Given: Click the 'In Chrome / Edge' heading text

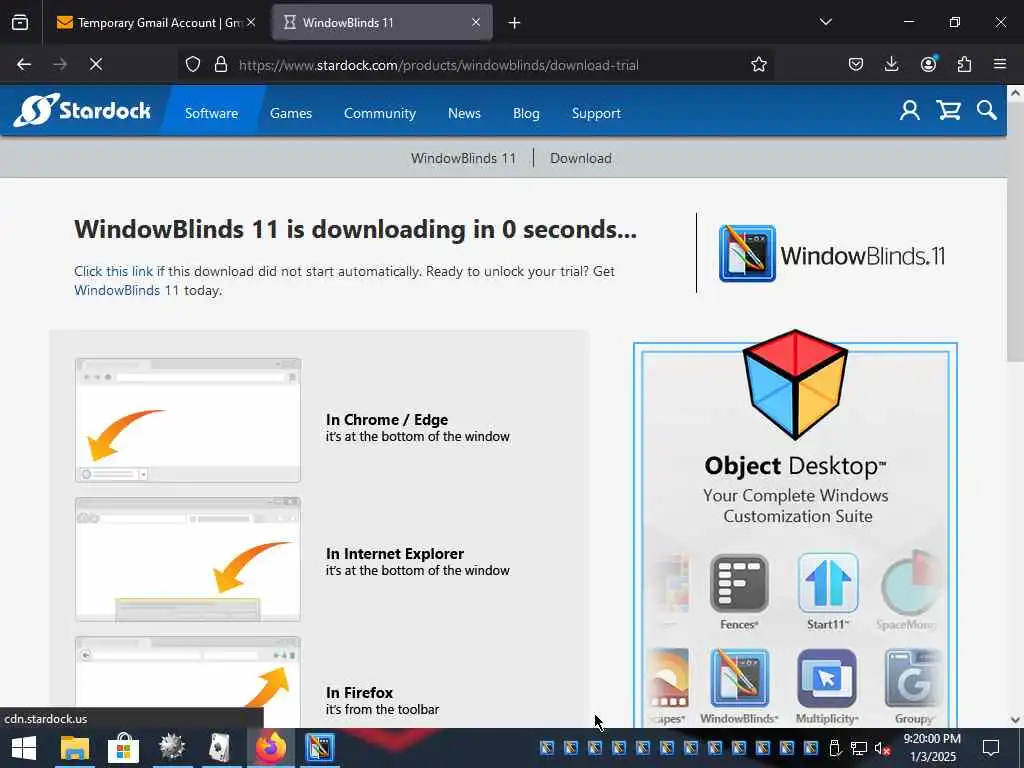Looking at the screenshot, I should pos(387,419).
